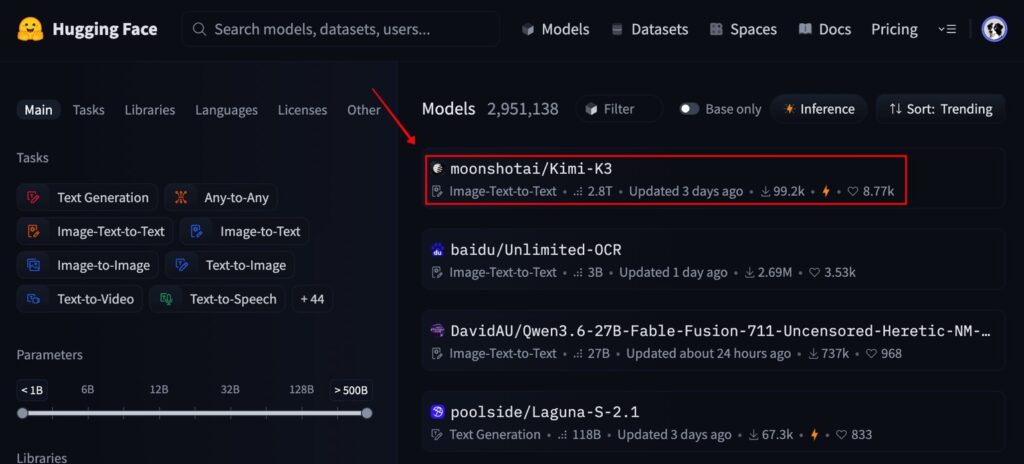Expand the navigation more-menu icon
Viewport: 1024px width, 464px height.
(947, 29)
